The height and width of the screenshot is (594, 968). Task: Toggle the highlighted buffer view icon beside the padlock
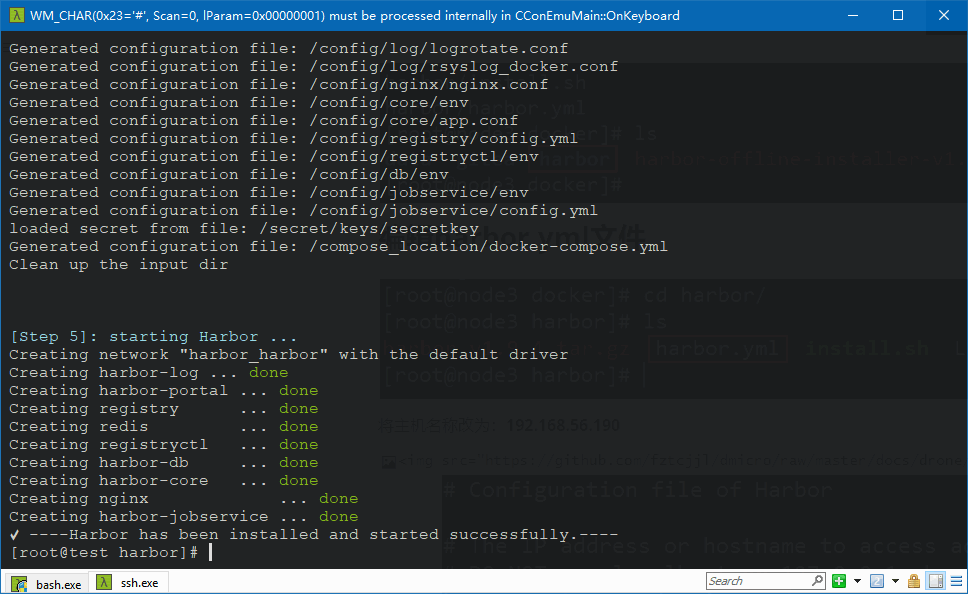(937, 581)
